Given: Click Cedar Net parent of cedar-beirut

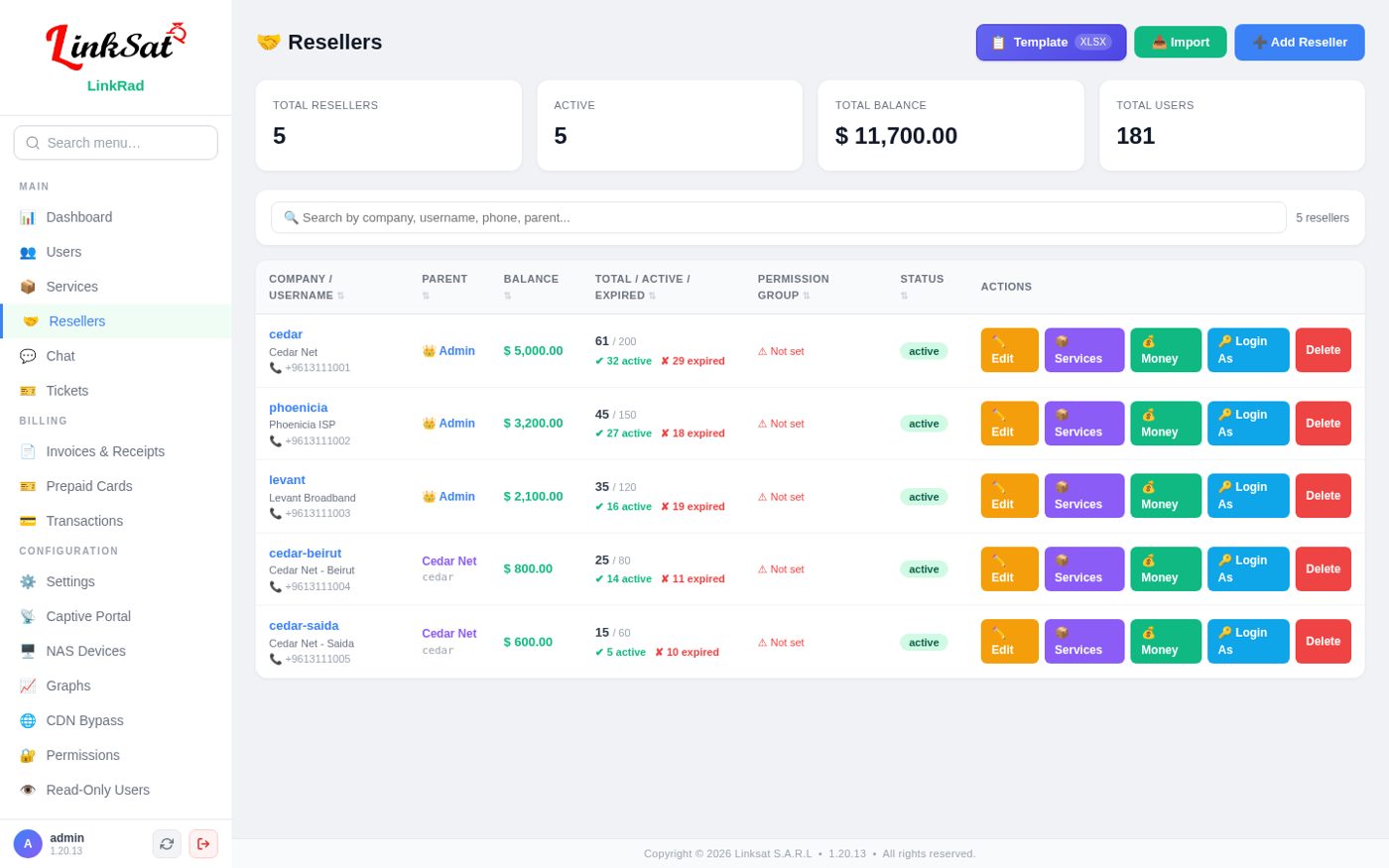Looking at the screenshot, I should 449,561.
